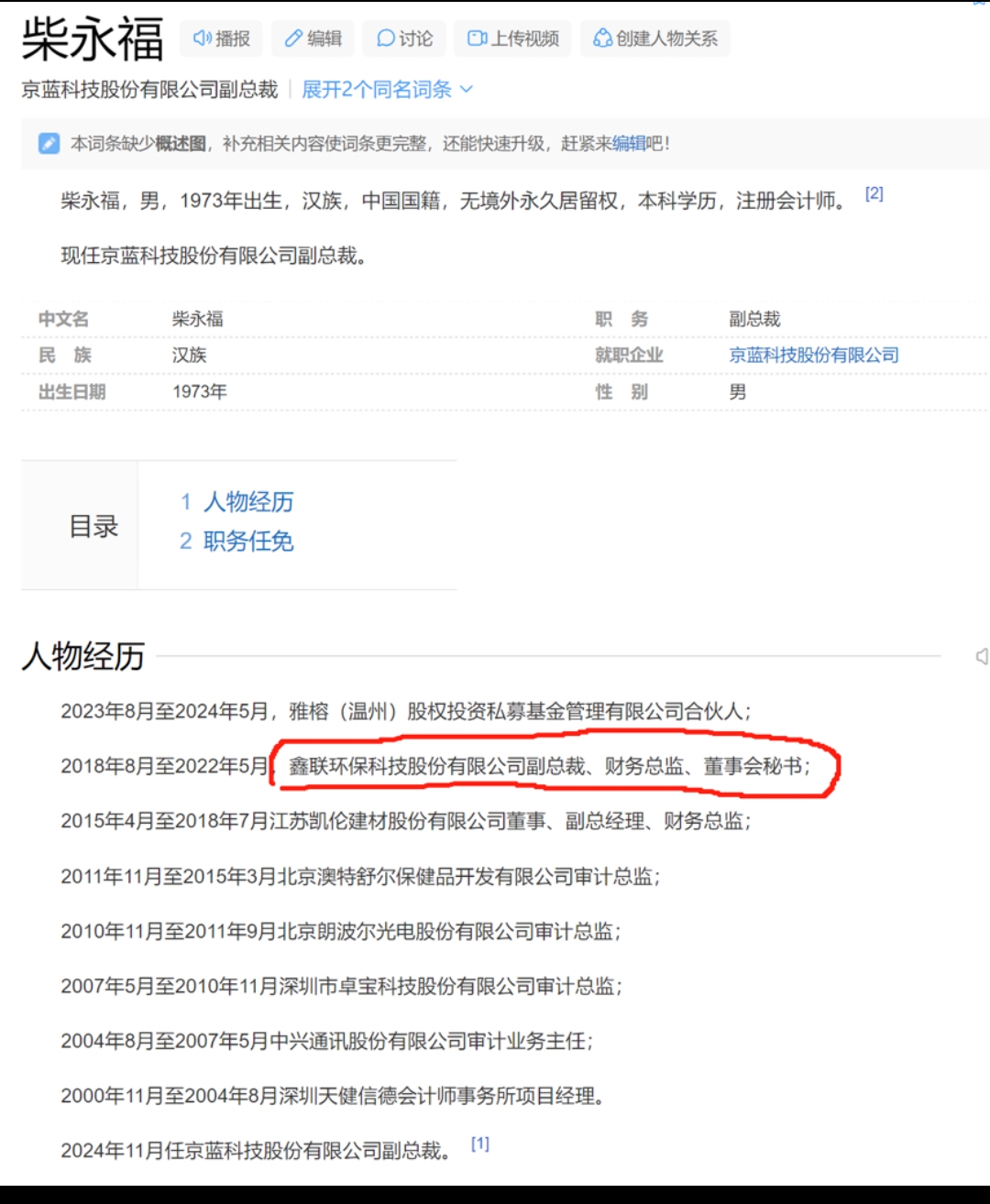Click the line about 雅榕（温州）股权投资私募基金
Viewport: 990px width, 1204px height.
pos(406,711)
